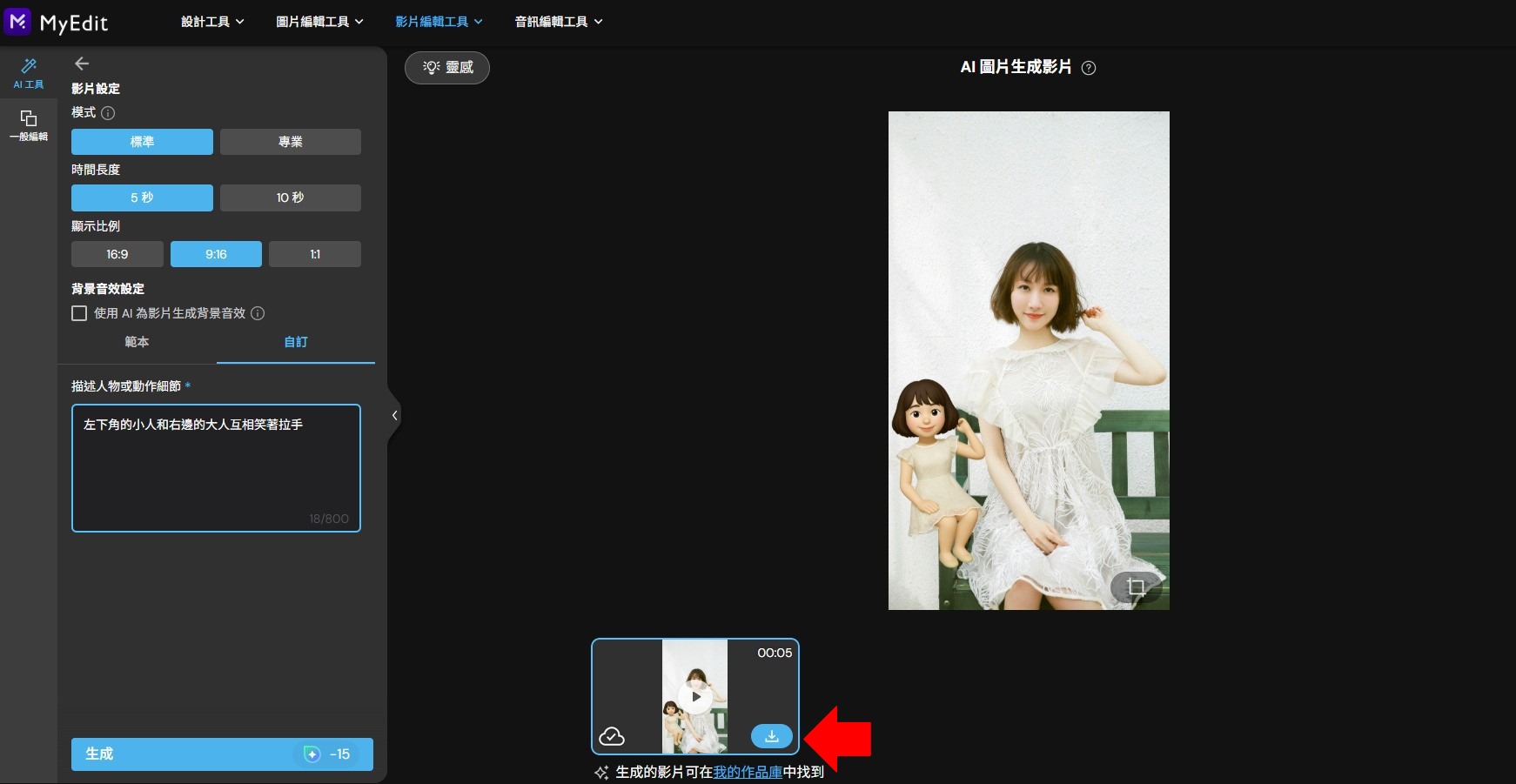Switch mode to 專業
This screenshot has height=784, width=1516.
(x=291, y=141)
